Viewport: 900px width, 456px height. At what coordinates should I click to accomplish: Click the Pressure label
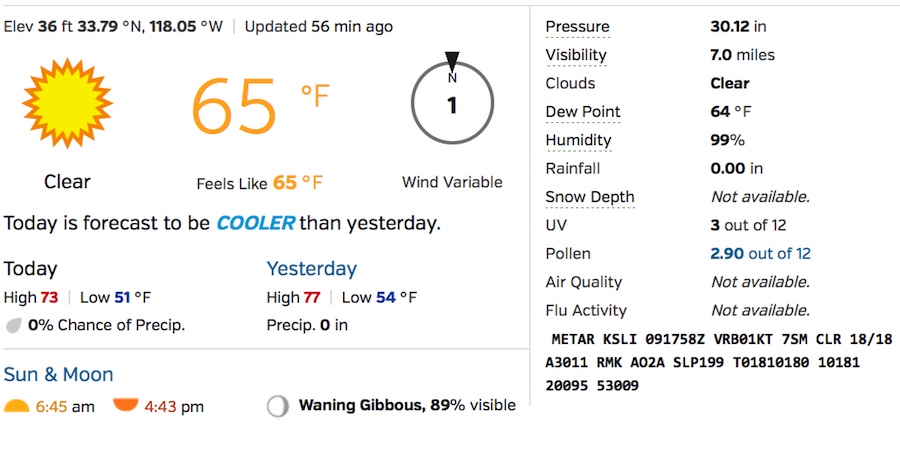coord(577,27)
